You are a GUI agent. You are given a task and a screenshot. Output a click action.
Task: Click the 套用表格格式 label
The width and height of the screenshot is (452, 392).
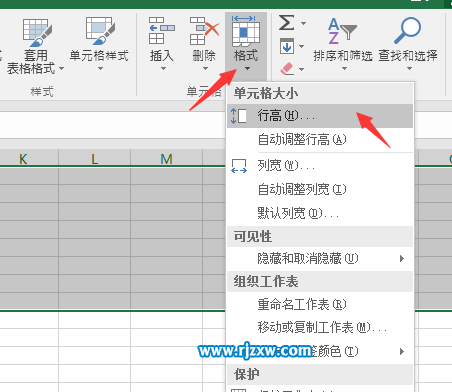(x=31, y=62)
